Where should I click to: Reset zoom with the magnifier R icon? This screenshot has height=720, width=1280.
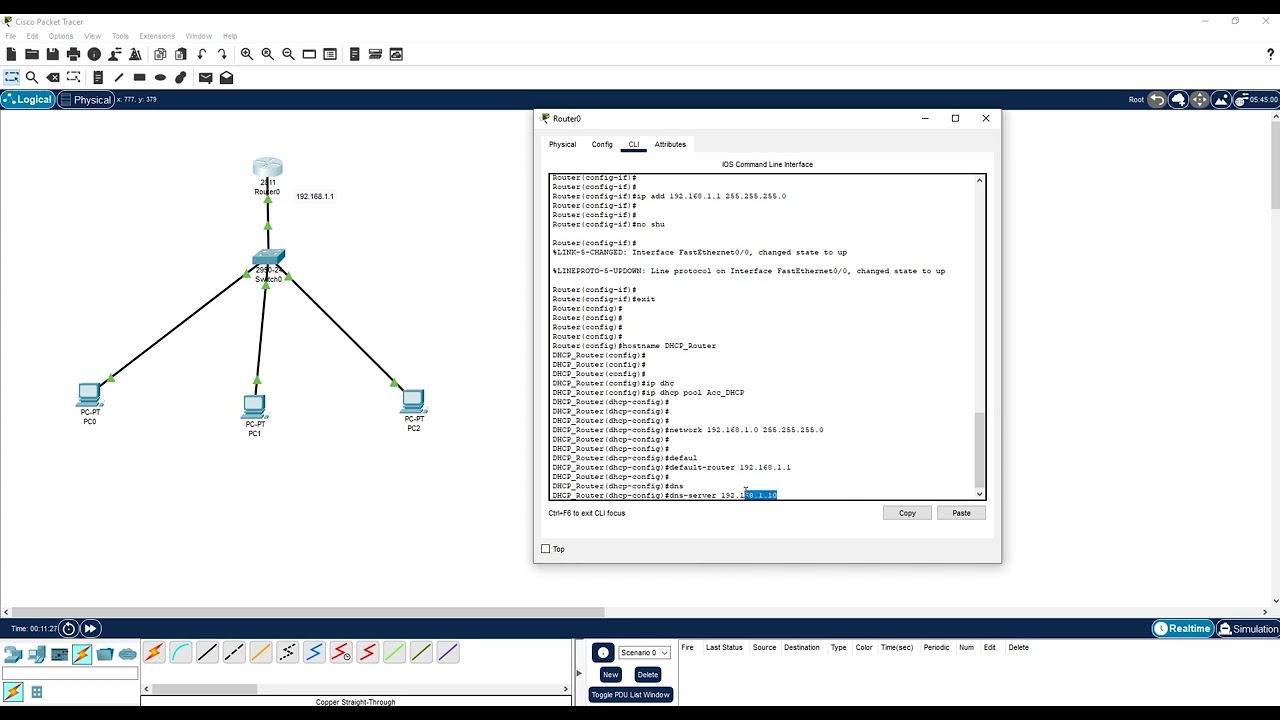pos(267,54)
